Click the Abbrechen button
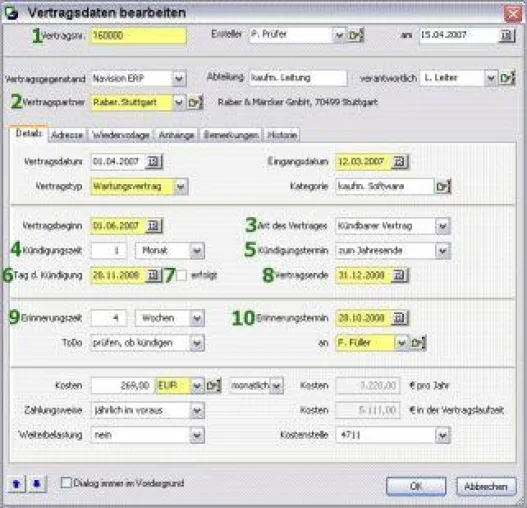The width and height of the screenshot is (527, 508). (x=486, y=486)
